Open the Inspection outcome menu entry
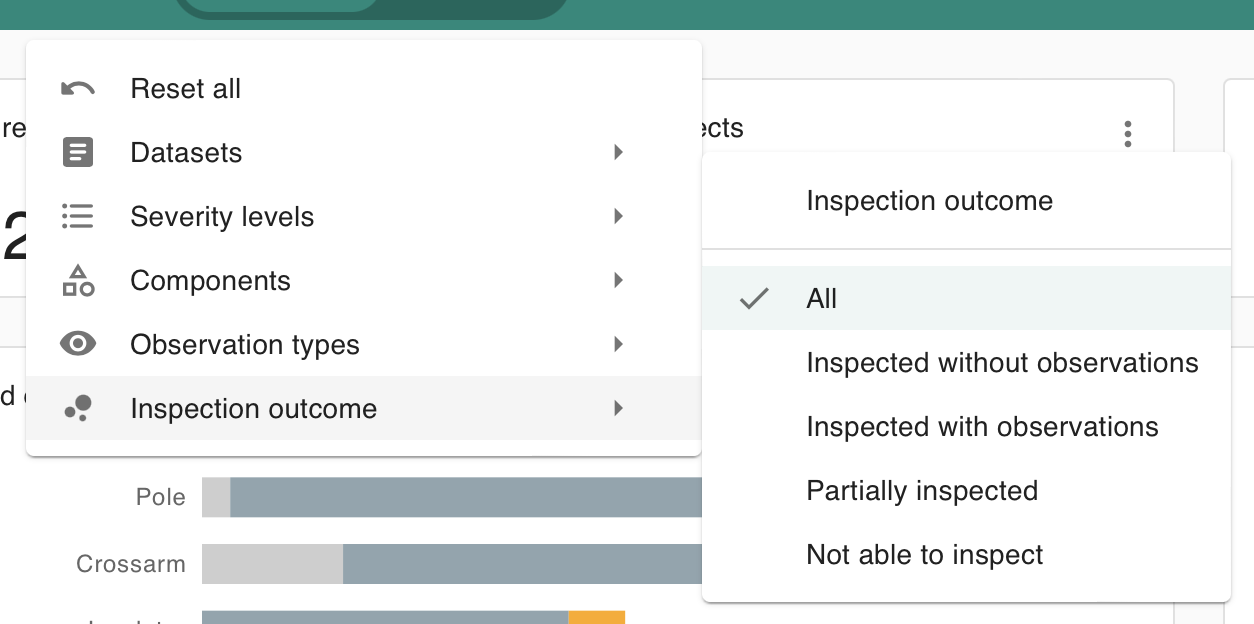The height and width of the screenshot is (624, 1254). click(253, 408)
